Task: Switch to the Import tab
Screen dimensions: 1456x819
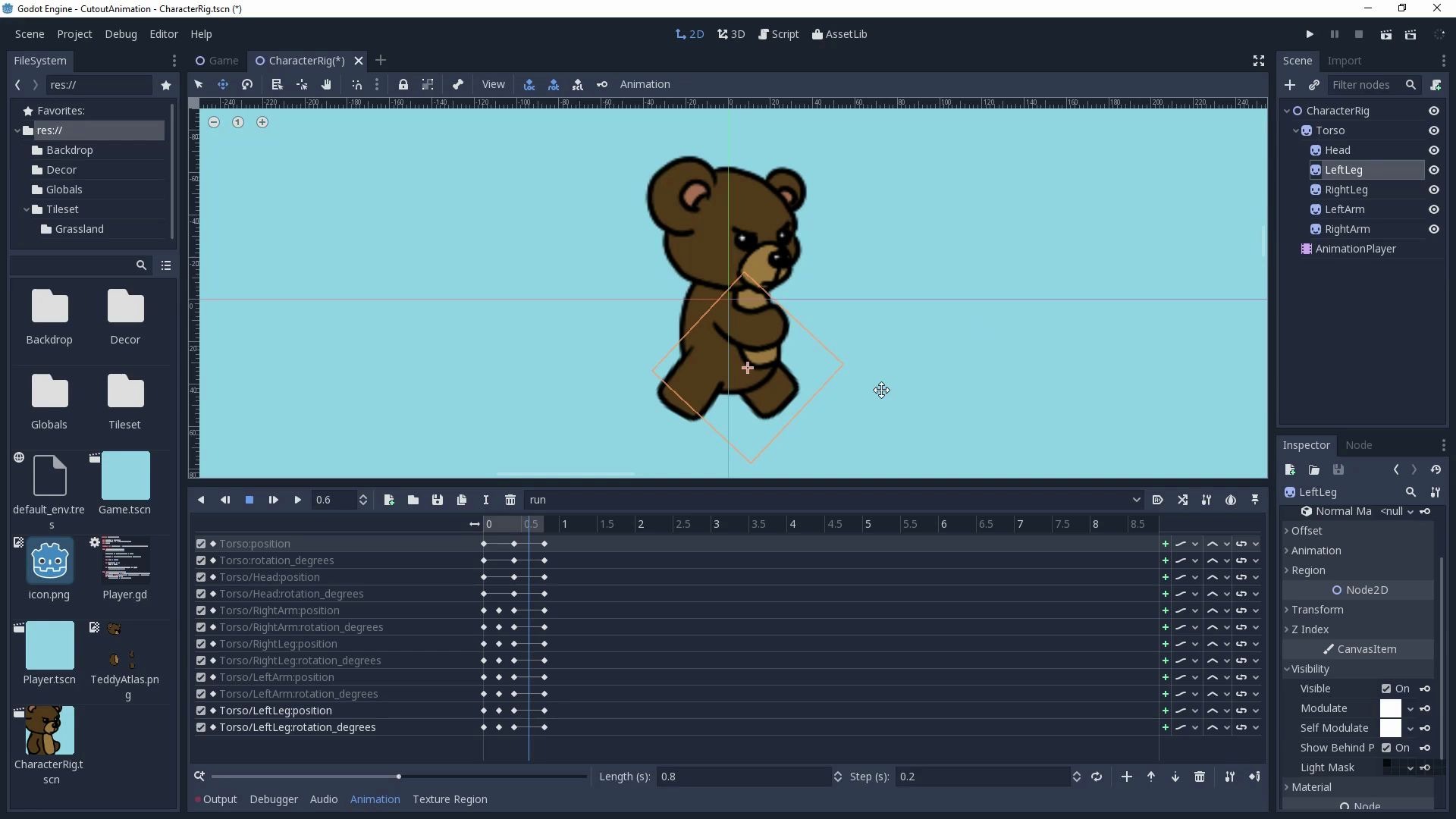Action: pyautogui.click(x=1344, y=61)
